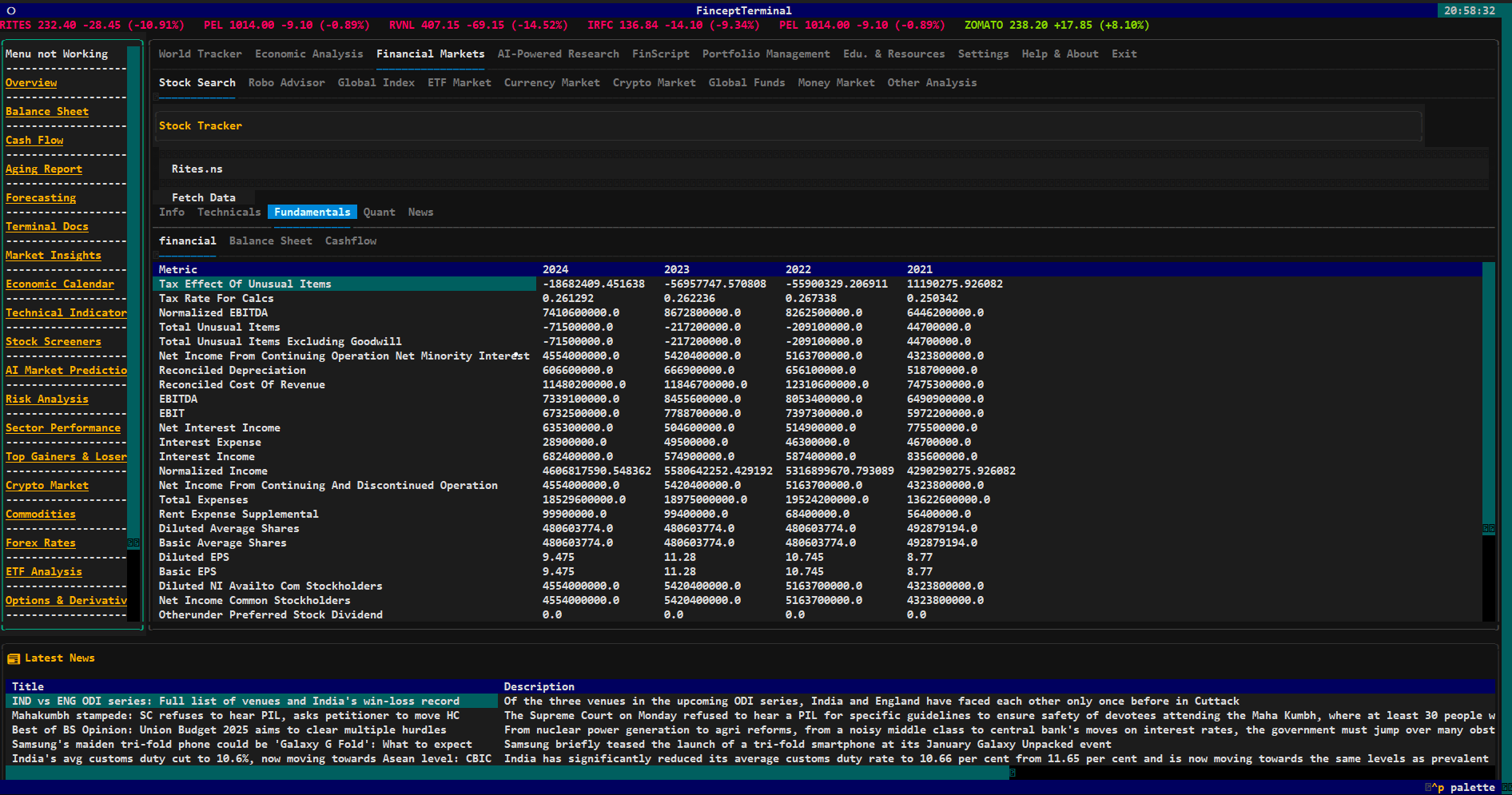
Task: Open the Crypto Market tab in the top bar
Action: tap(654, 82)
